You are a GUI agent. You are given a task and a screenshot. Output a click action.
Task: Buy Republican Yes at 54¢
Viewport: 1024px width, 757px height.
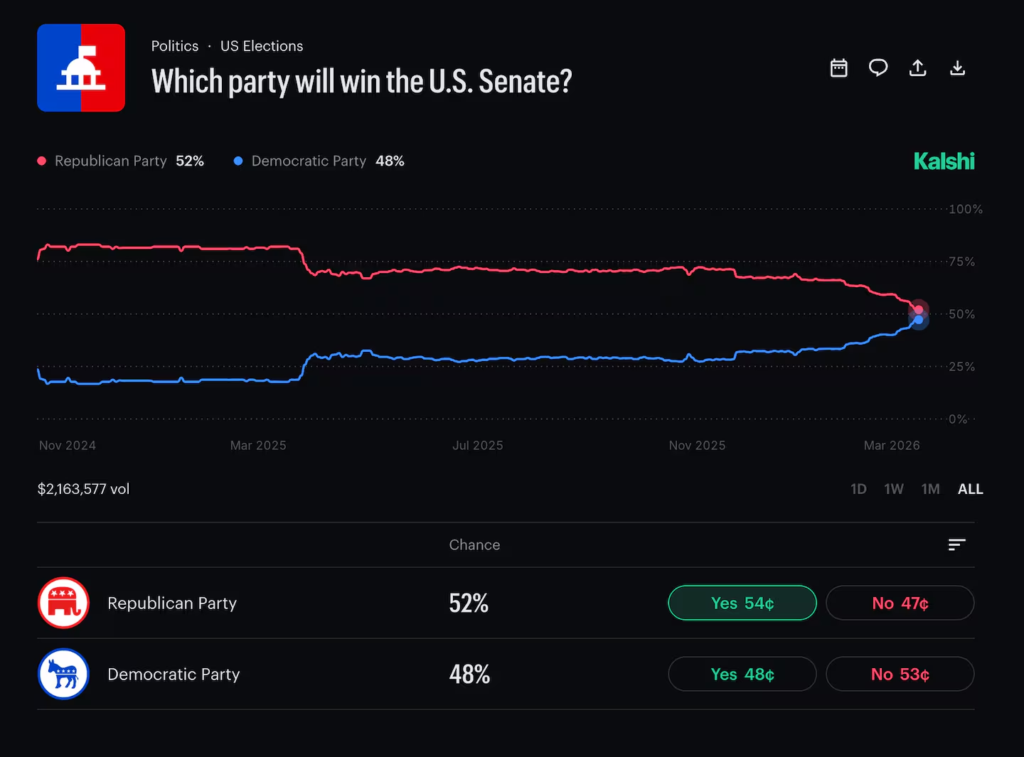pyautogui.click(x=742, y=603)
